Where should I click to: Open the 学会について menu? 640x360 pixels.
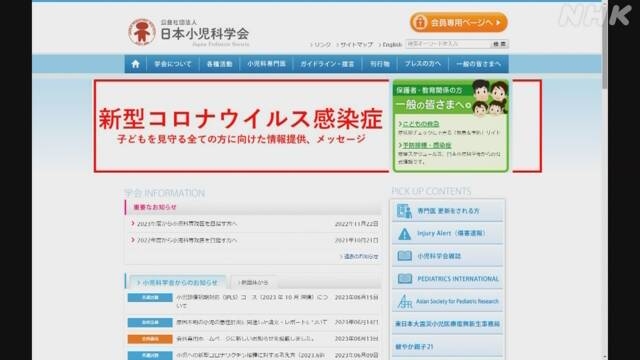tap(173, 64)
